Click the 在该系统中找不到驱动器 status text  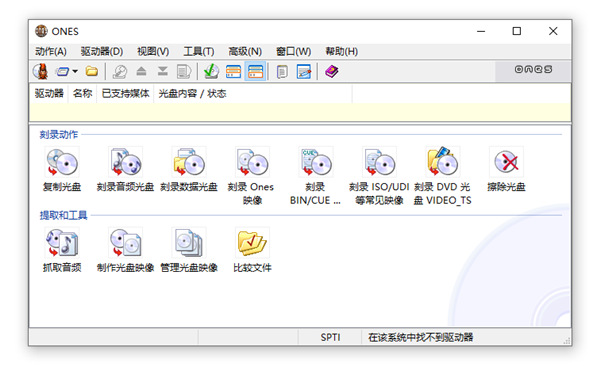pyautogui.click(x=421, y=337)
